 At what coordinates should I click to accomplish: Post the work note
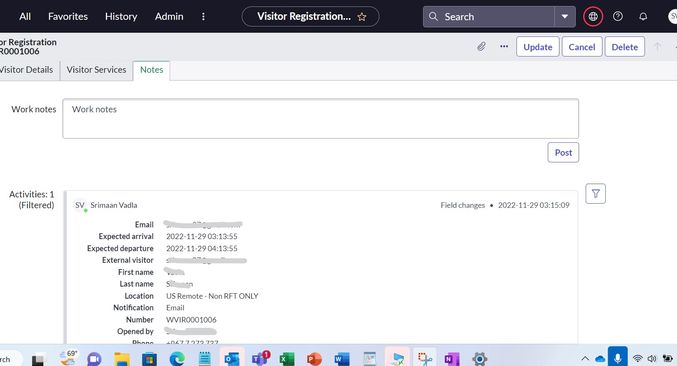point(563,152)
